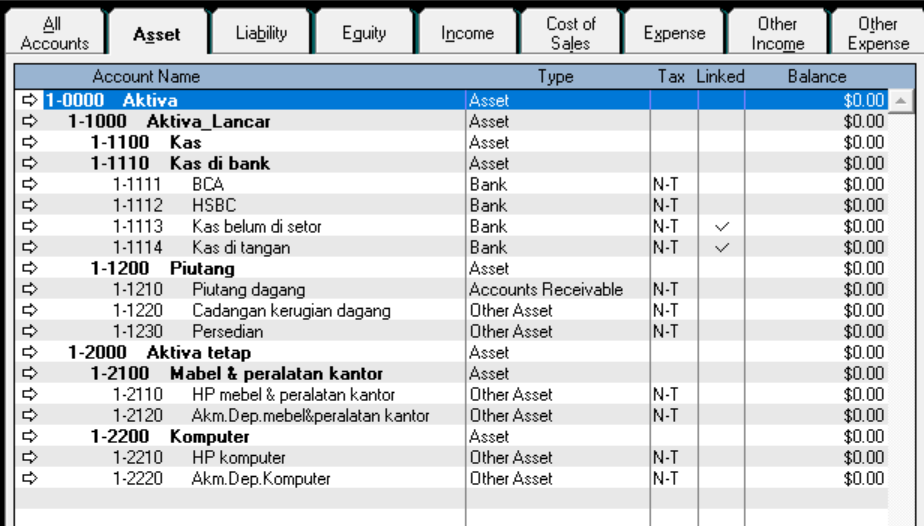
Task: Select the Komputer header account
Action: (210, 436)
